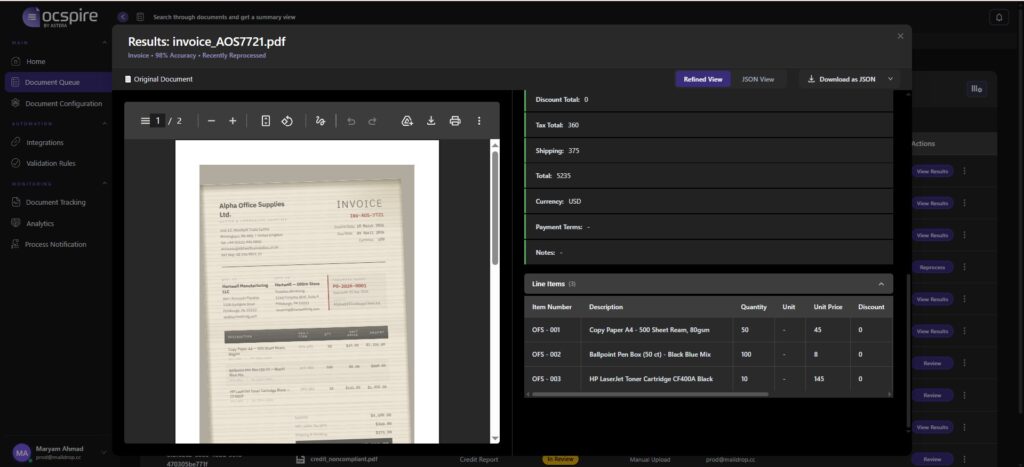Viewport: 1024px width, 467px height.
Task: Click the Tax Total 360 field
Action: tap(709, 125)
